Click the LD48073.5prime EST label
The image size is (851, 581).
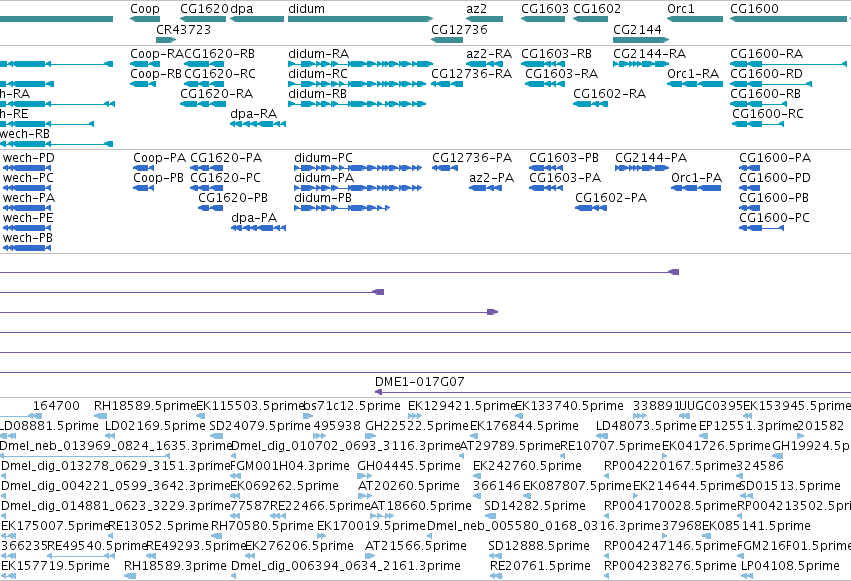coord(646,426)
